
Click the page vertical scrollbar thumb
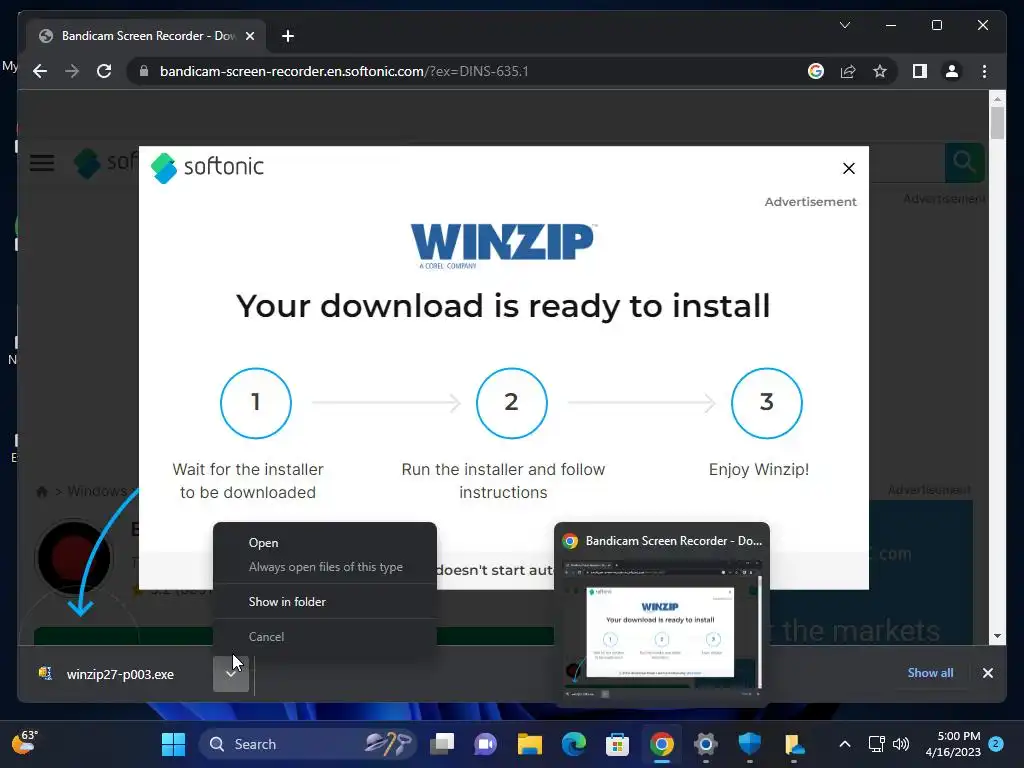997,122
